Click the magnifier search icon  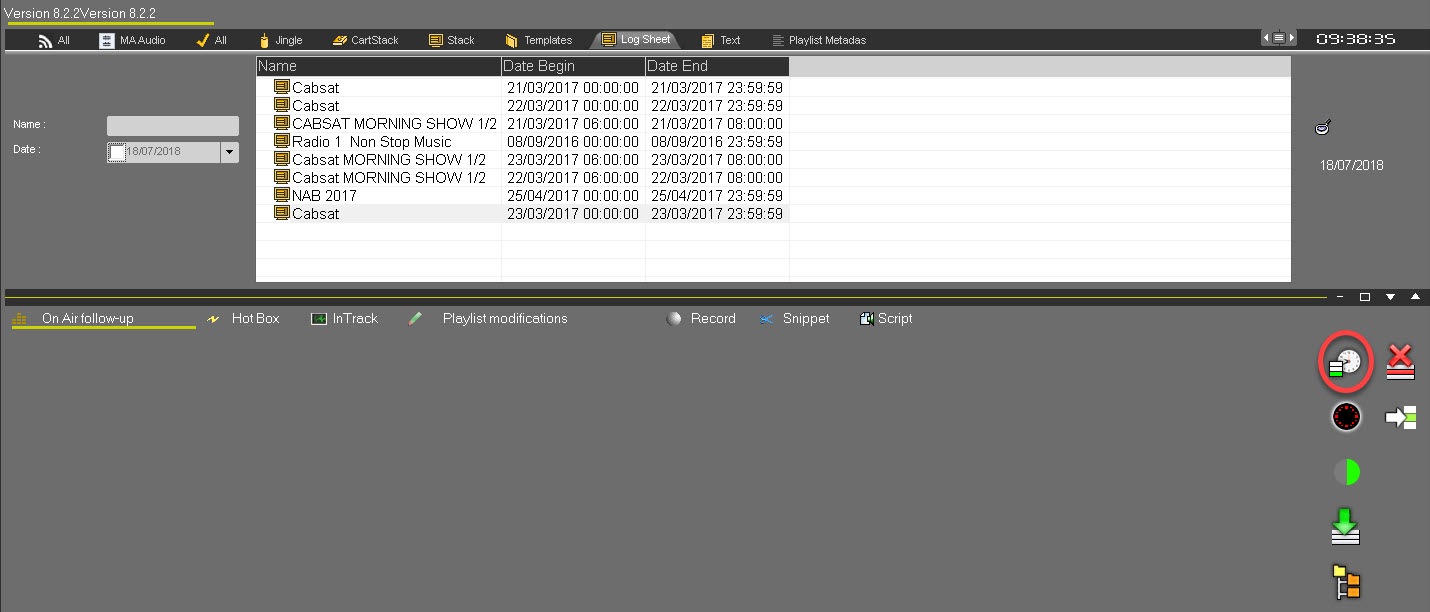click(1322, 127)
